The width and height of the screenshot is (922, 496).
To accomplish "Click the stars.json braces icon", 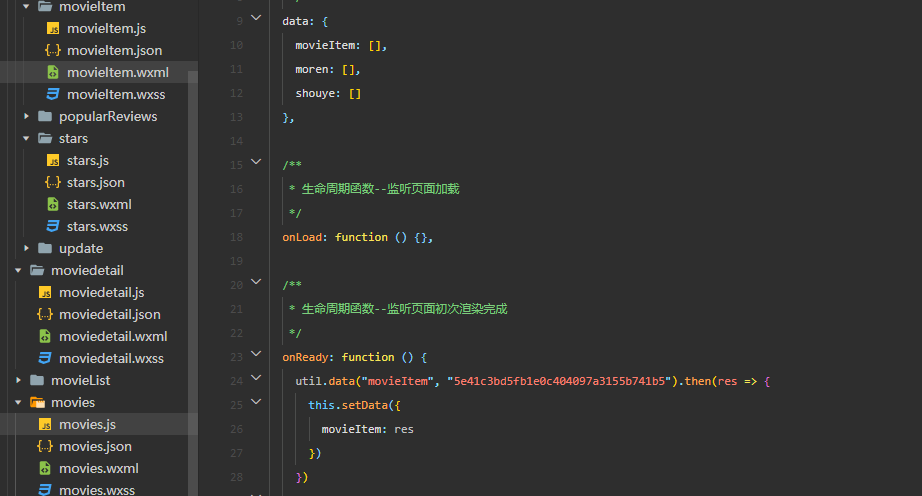I will tap(53, 182).
